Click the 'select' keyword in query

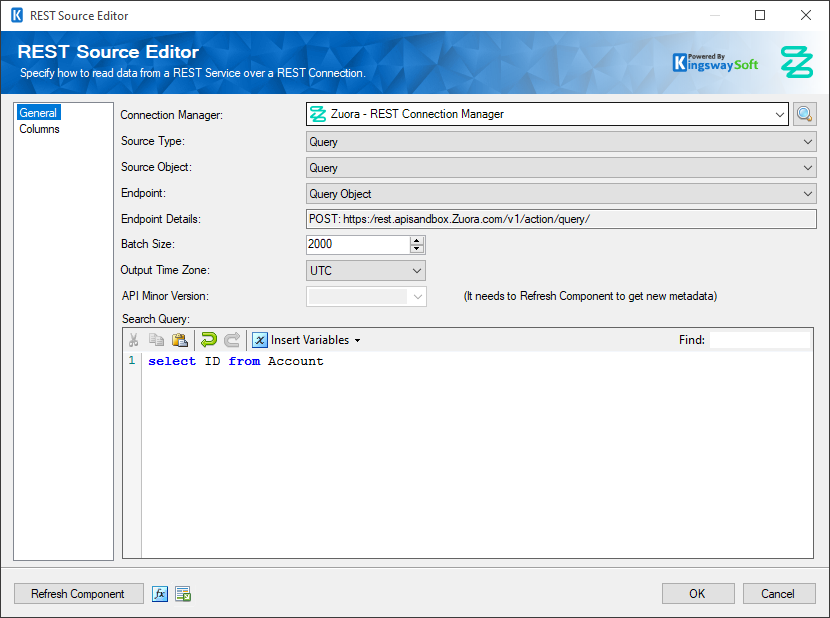coord(172,361)
